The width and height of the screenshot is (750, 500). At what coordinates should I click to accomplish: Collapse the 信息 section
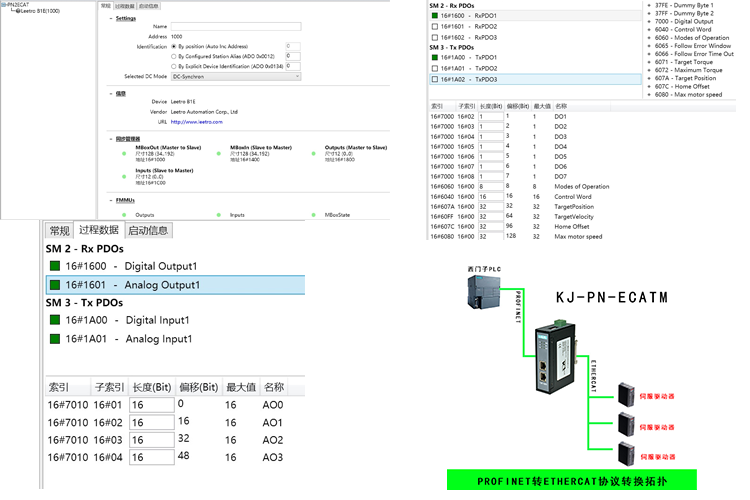[x=111, y=94]
